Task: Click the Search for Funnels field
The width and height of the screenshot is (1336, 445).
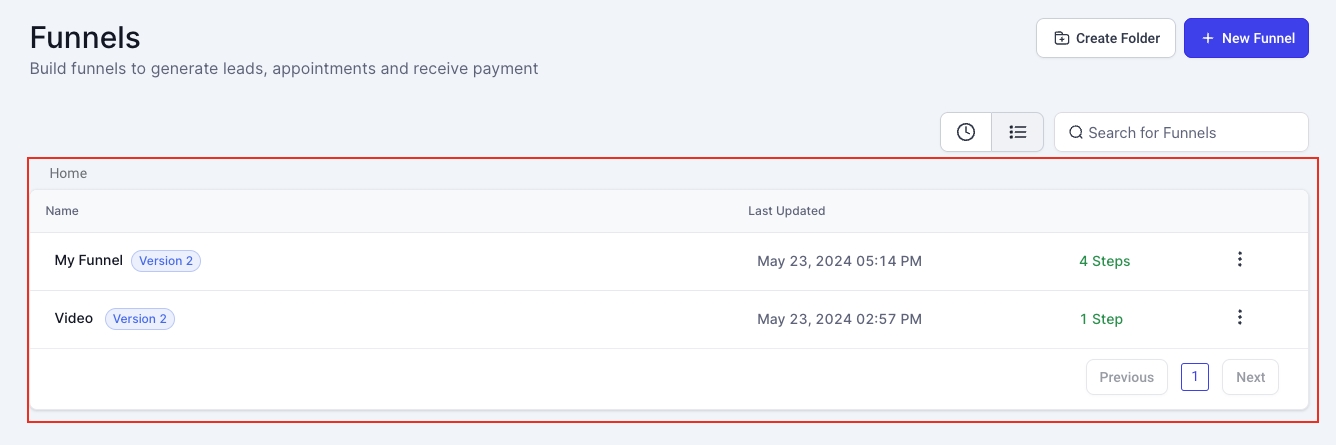Action: tap(1190, 132)
